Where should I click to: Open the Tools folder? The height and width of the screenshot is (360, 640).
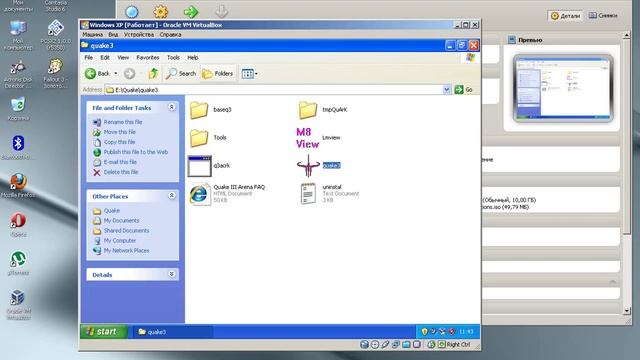[199, 138]
